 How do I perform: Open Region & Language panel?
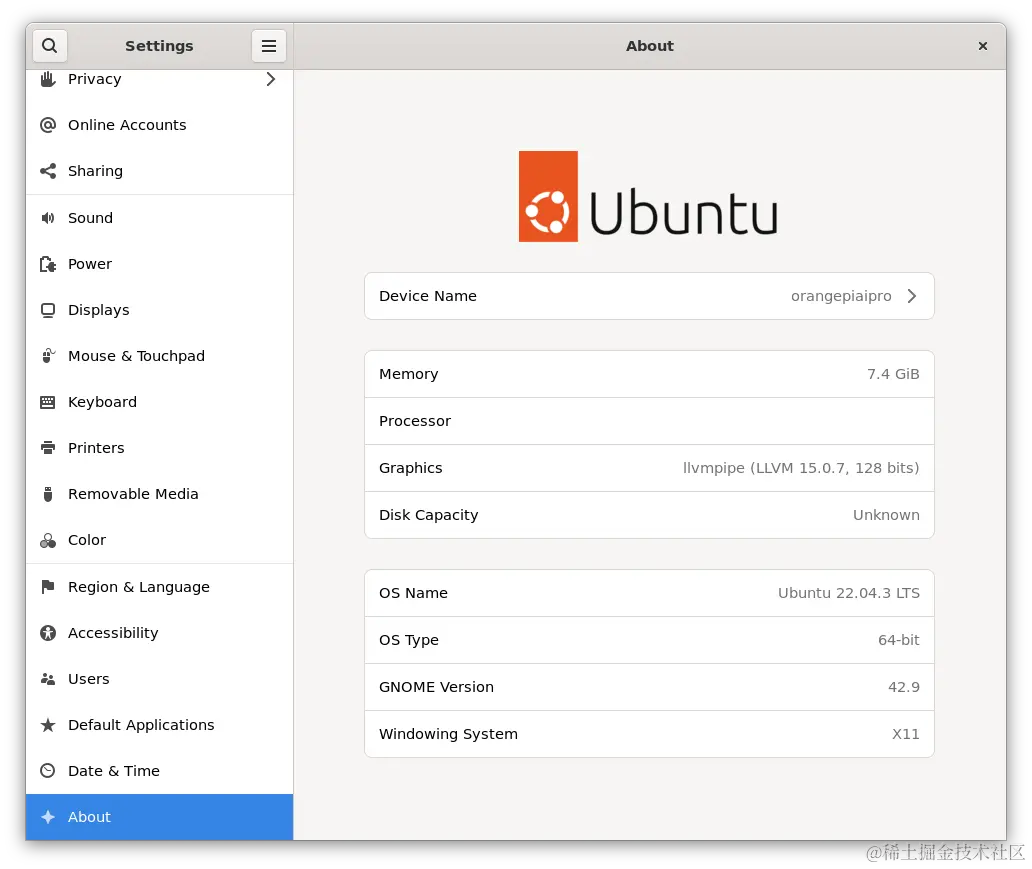coord(159,587)
